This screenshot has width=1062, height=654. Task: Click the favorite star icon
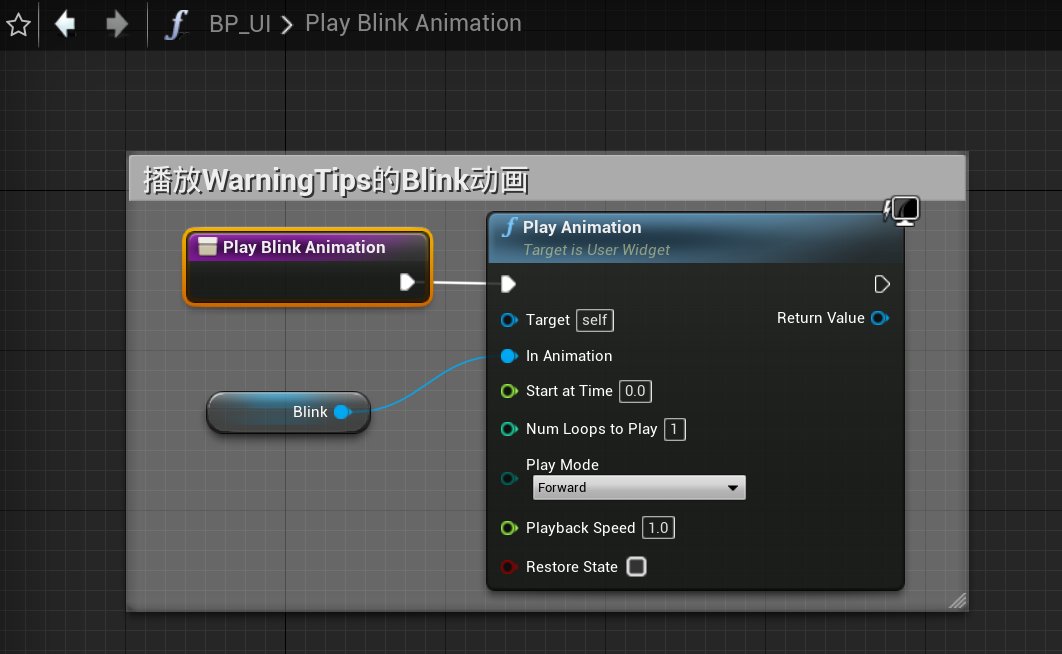coord(18,25)
